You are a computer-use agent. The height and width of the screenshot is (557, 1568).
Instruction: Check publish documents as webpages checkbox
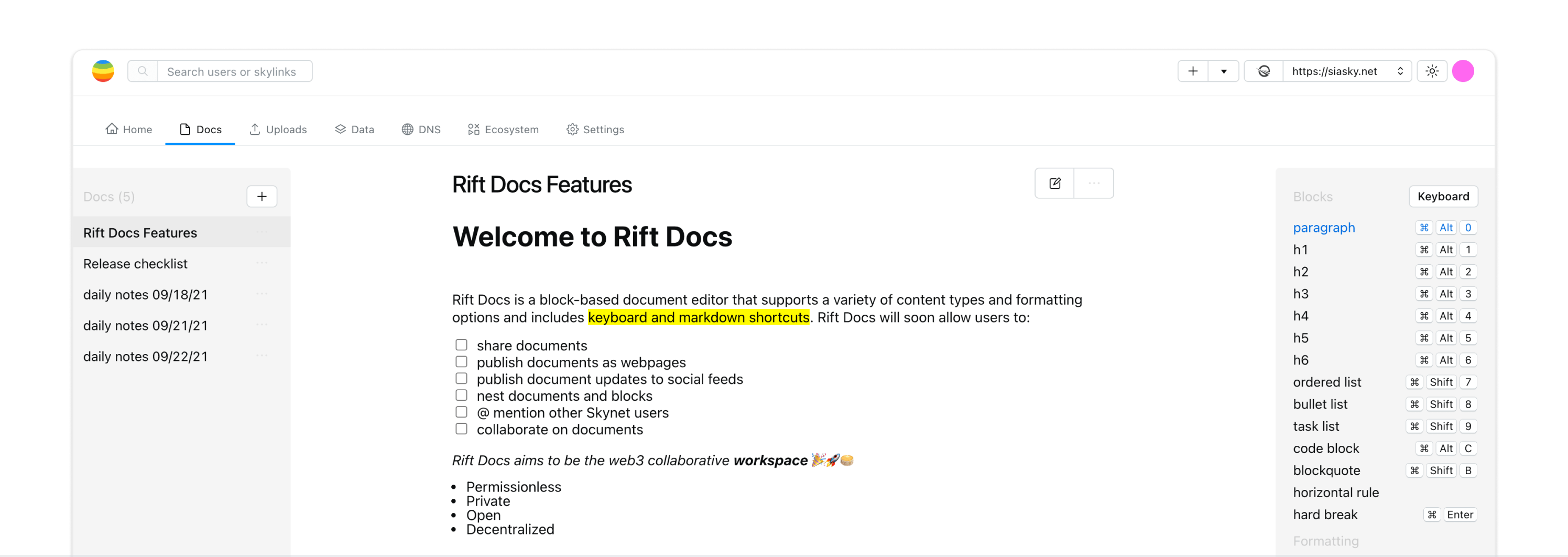coord(461,362)
